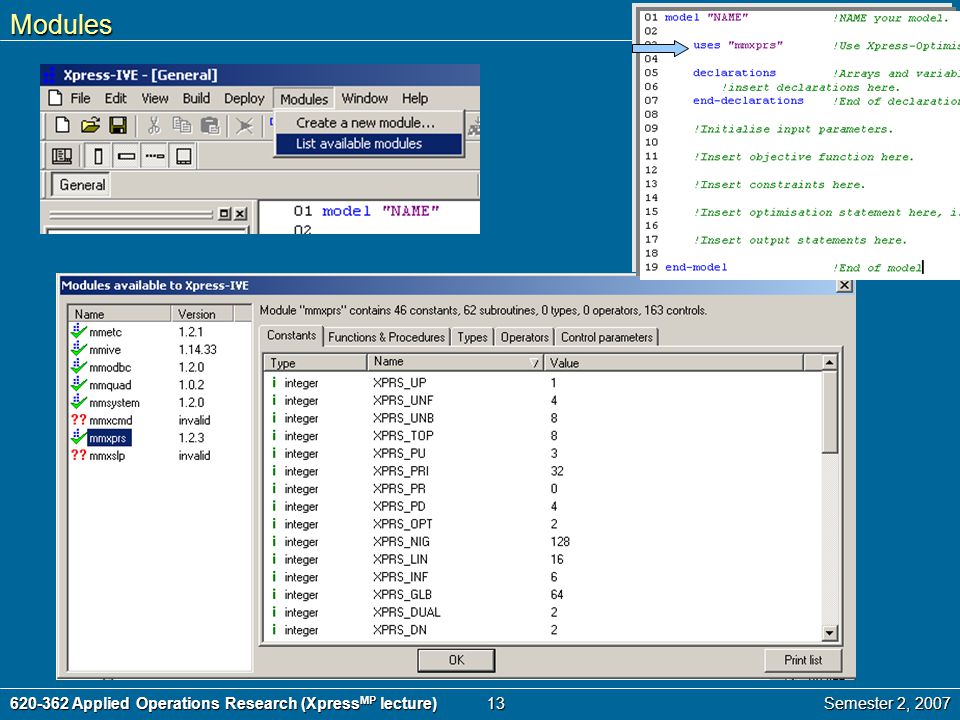960x720 pixels.
Task: Click the Xpress-IVE title bar app icon
Action: pos(51,75)
